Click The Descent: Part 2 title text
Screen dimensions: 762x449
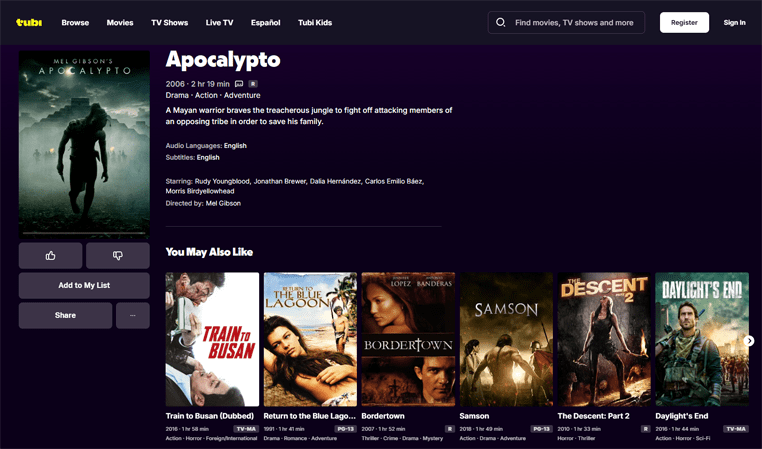(593, 416)
